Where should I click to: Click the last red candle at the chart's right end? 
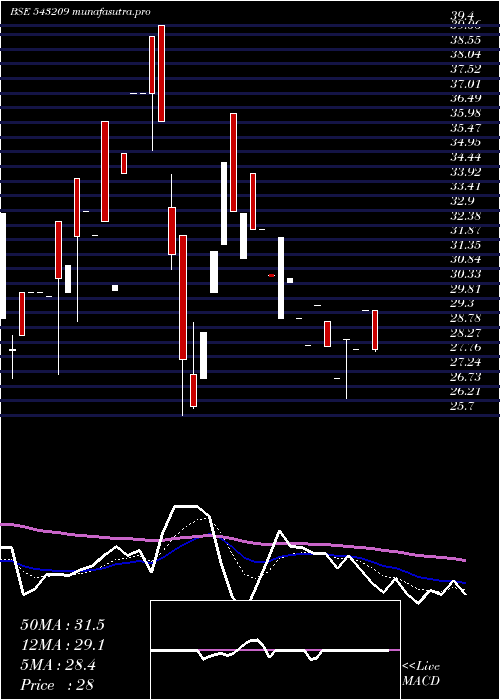[x=375, y=330]
